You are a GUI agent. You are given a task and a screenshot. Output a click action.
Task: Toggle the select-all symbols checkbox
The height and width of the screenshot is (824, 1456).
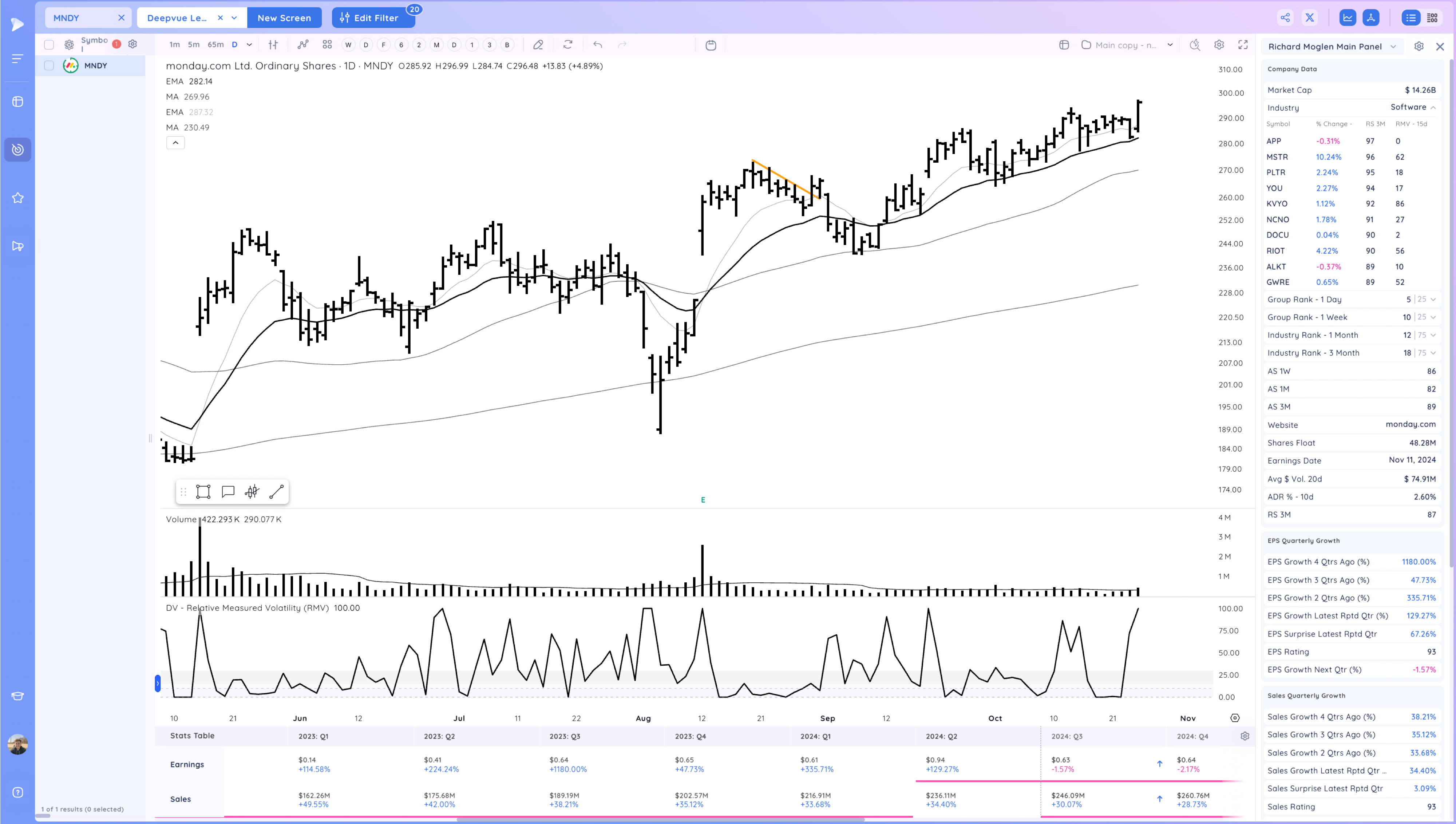(x=49, y=45)
